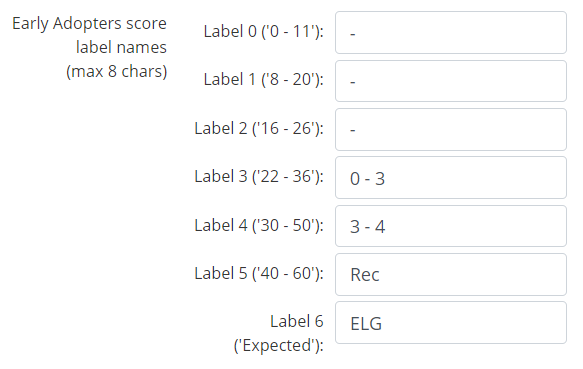The image size is (583, 369).
Task: Select the Label 2 ('16 - 26') input box
Action: 451,129
